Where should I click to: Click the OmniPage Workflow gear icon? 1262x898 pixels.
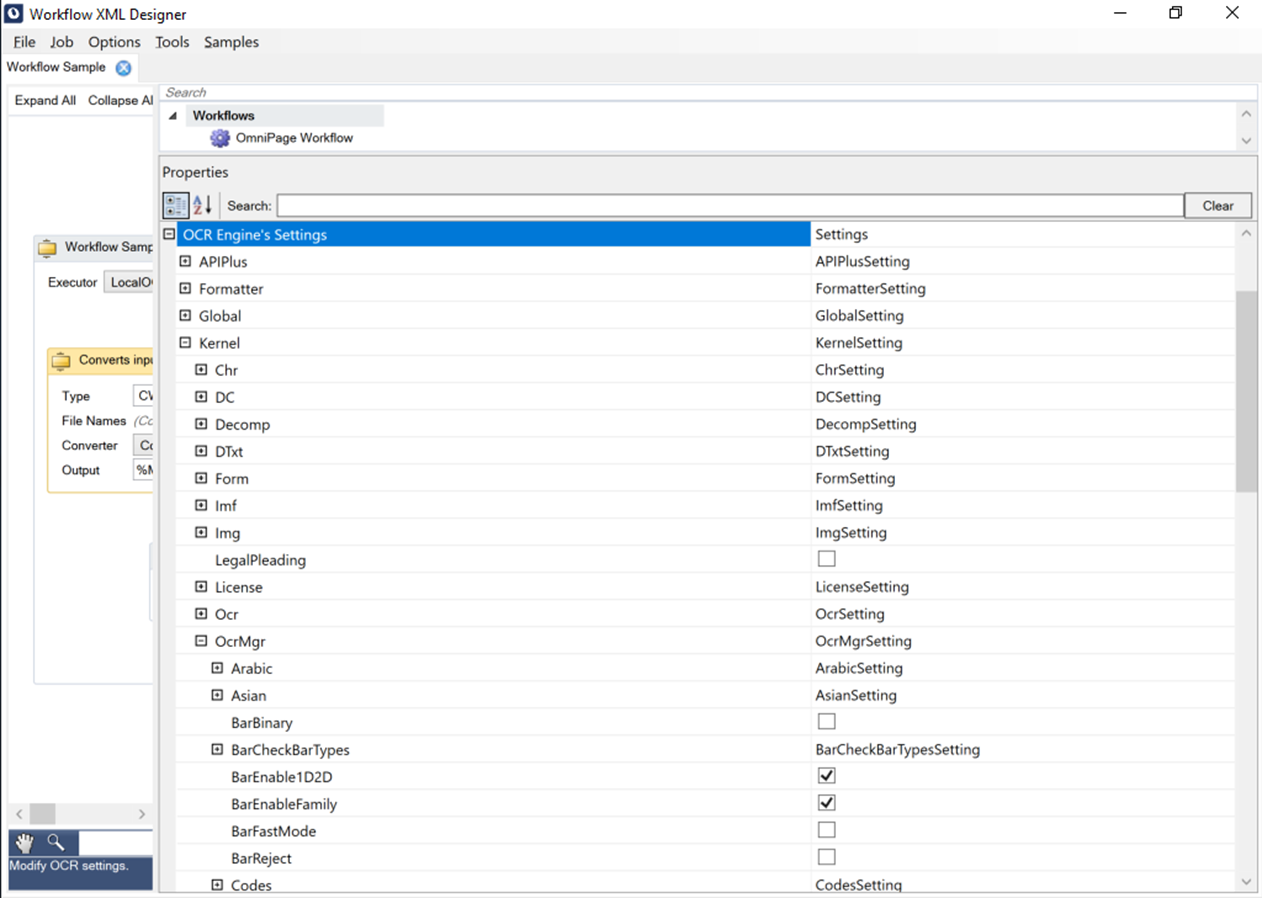(x=219, y=138)
